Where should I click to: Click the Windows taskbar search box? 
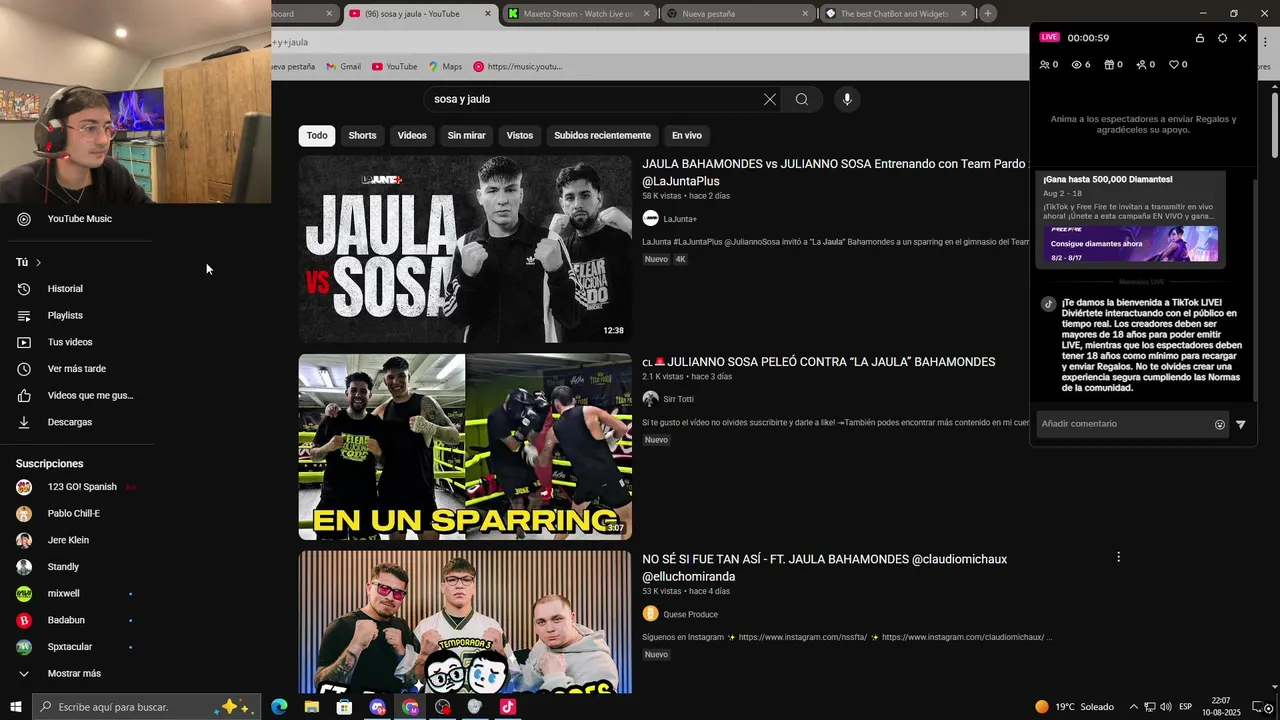coord(146,707)
